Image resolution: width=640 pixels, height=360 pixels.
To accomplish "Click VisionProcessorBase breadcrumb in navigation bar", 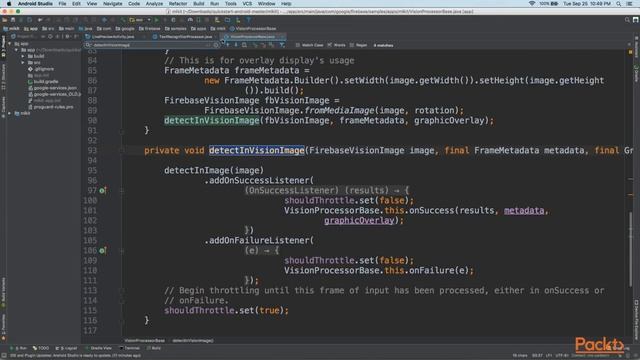I will click(x=253, y=29).
